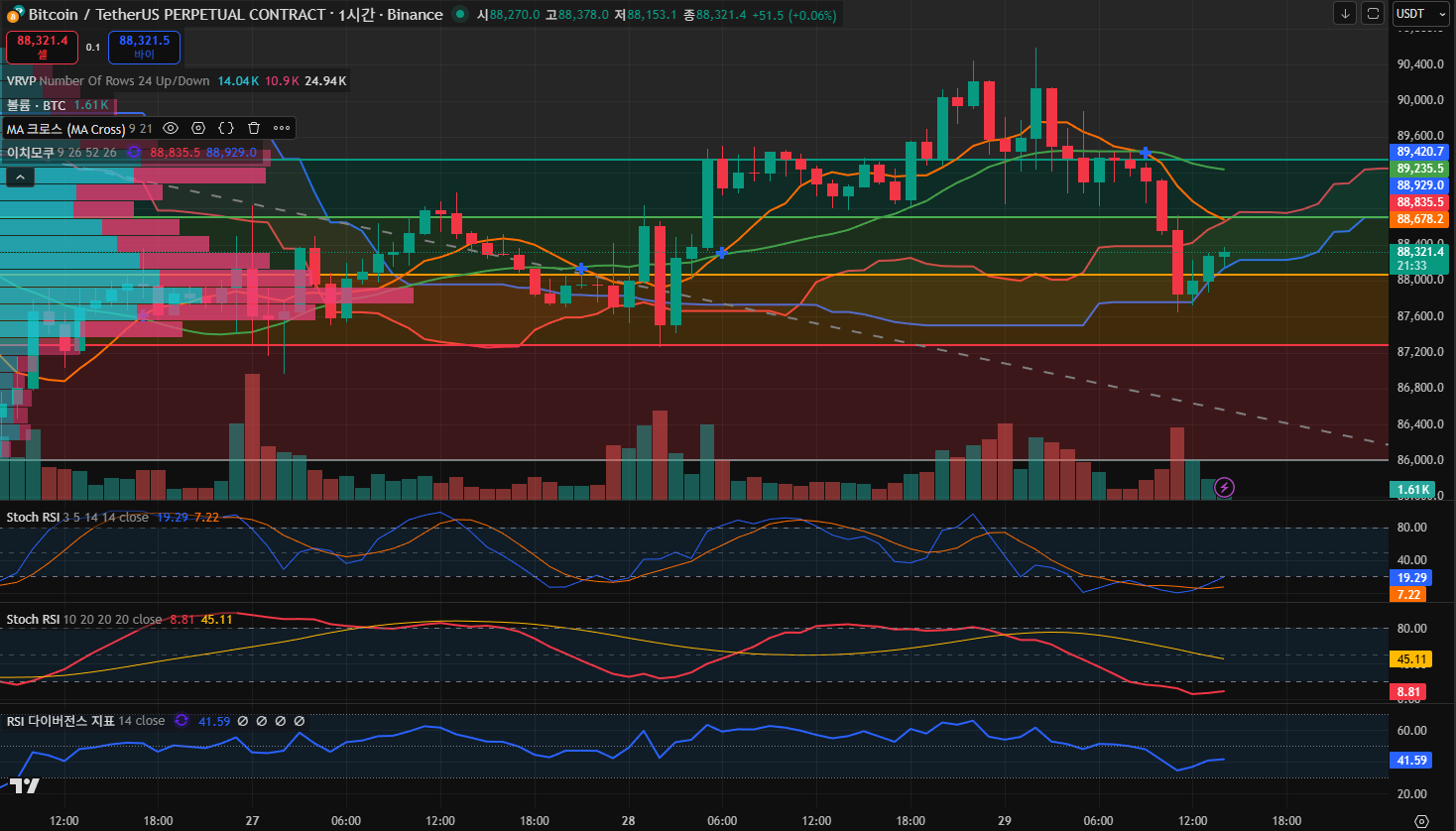Click the down arrow button near USDT
Viewport: 1456px width, 831px height.
pos(1345,14)
